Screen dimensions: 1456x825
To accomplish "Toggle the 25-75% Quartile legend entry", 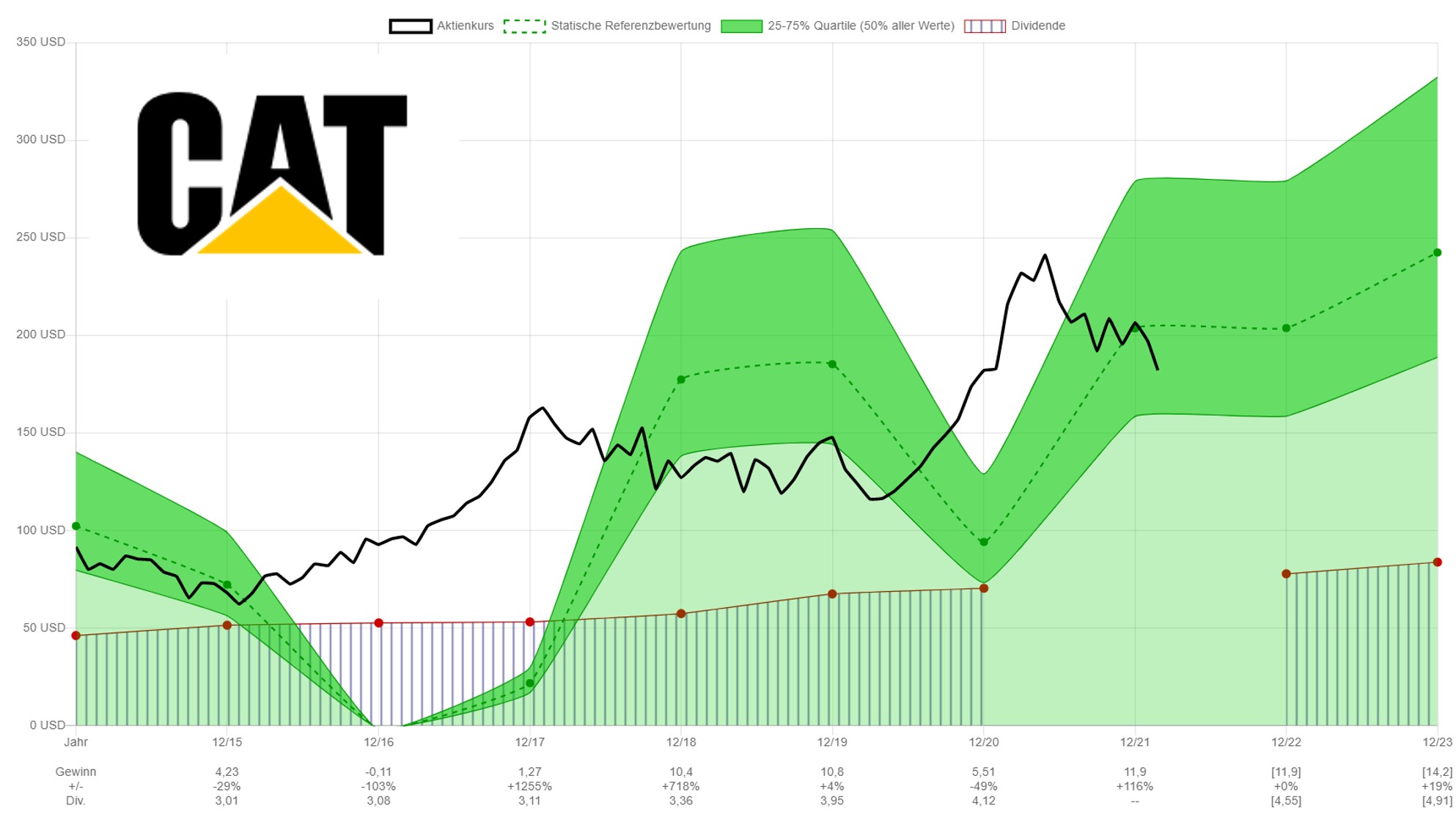I will coord(837,26).
